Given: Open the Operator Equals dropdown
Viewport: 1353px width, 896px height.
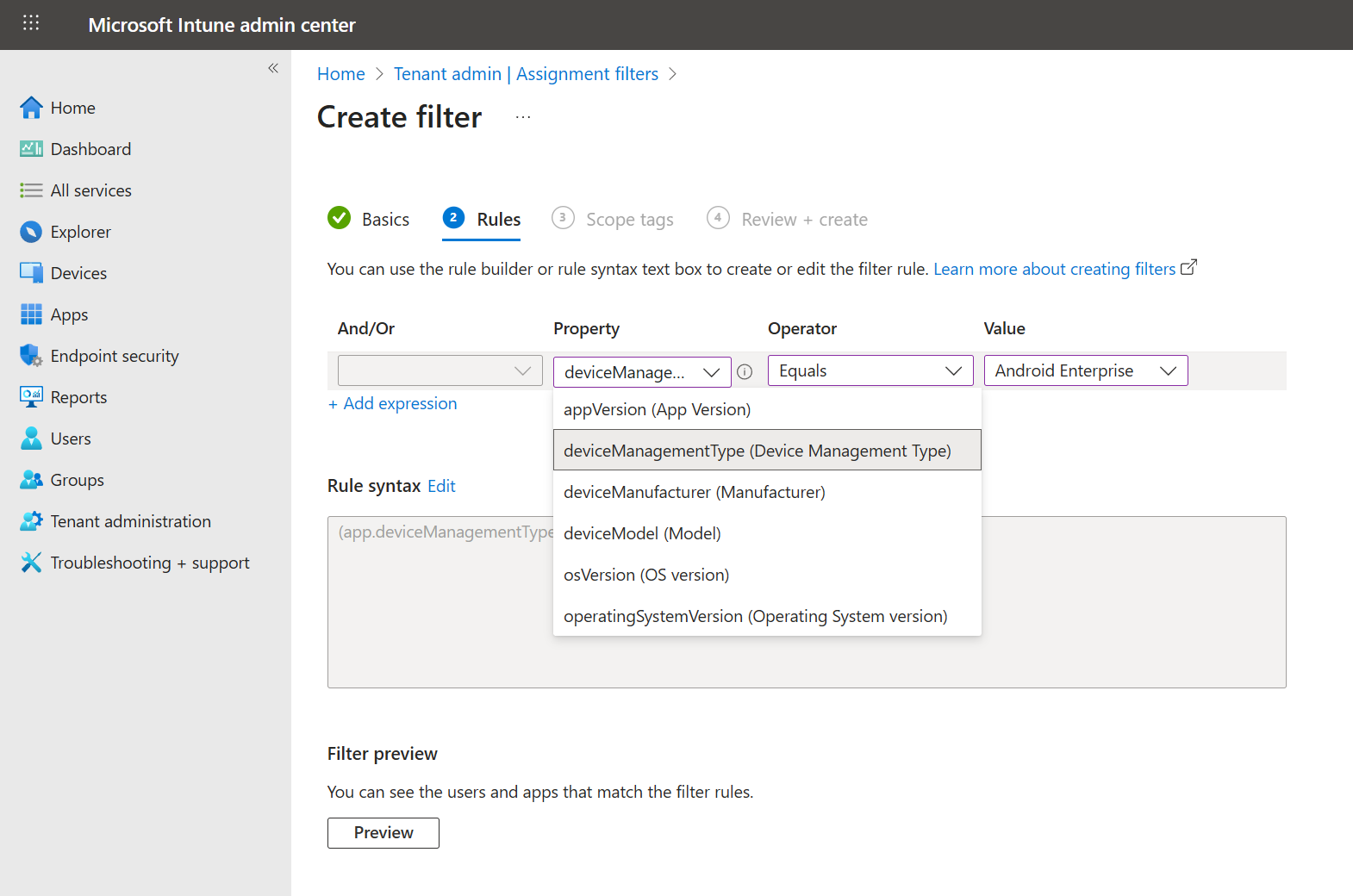Looking at the screenshot, I should [870, 370].
